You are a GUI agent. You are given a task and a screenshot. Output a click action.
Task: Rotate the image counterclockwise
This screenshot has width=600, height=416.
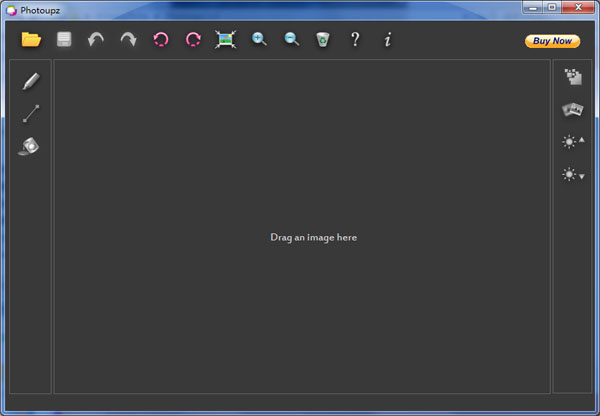tap(160, 40)
